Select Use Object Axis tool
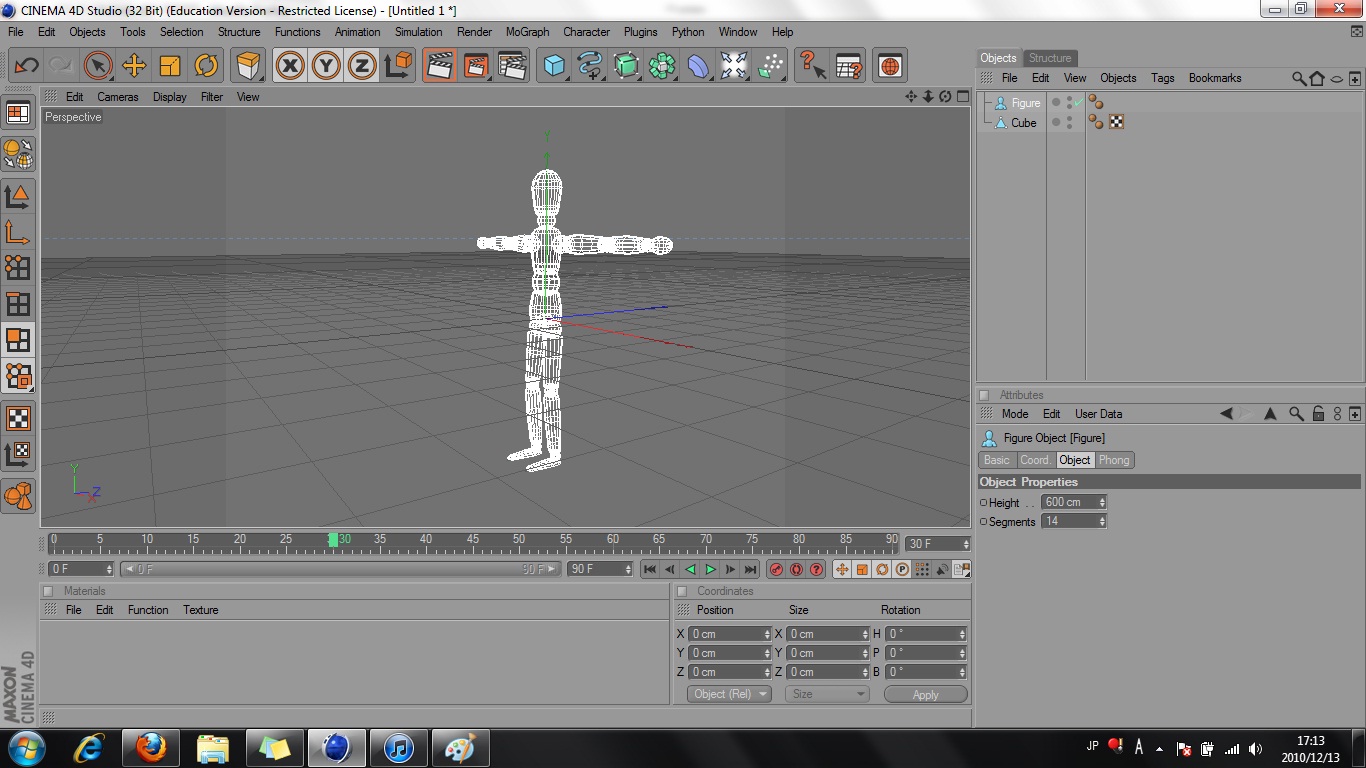The height and width of the screenshot is (768, 1366). (18, 232)
